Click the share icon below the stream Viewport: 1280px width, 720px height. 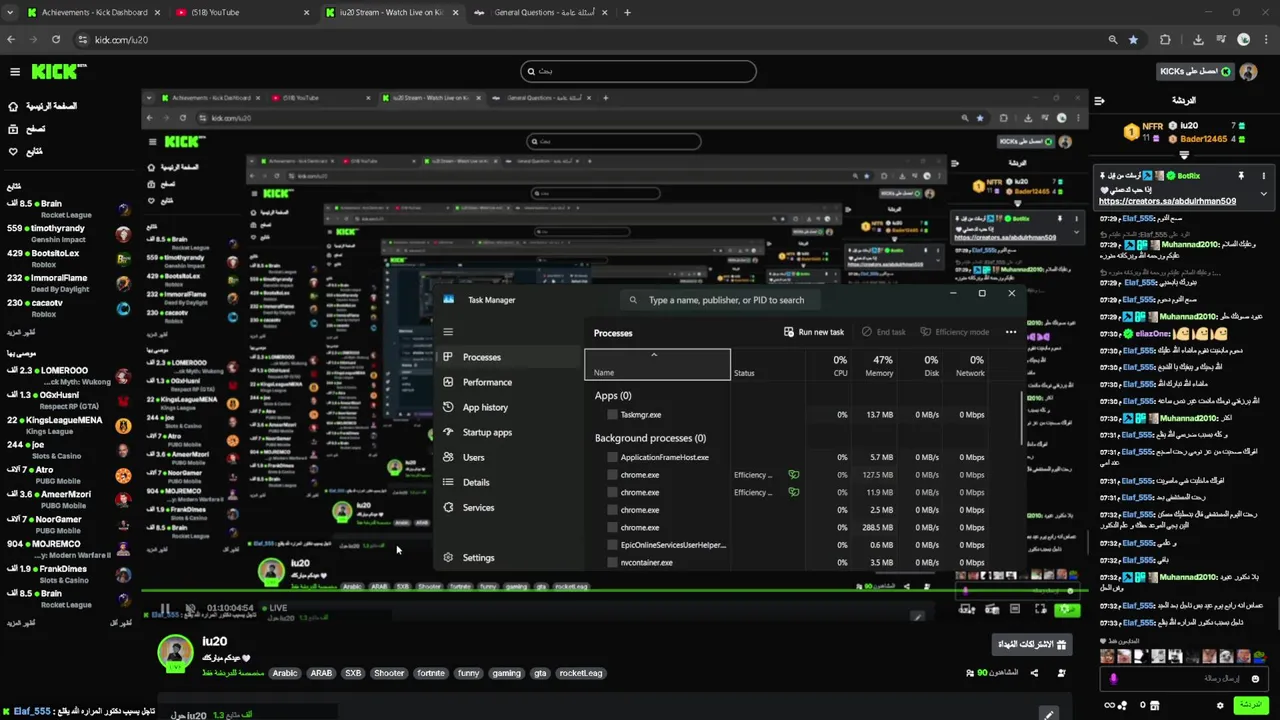point(1034,673)
